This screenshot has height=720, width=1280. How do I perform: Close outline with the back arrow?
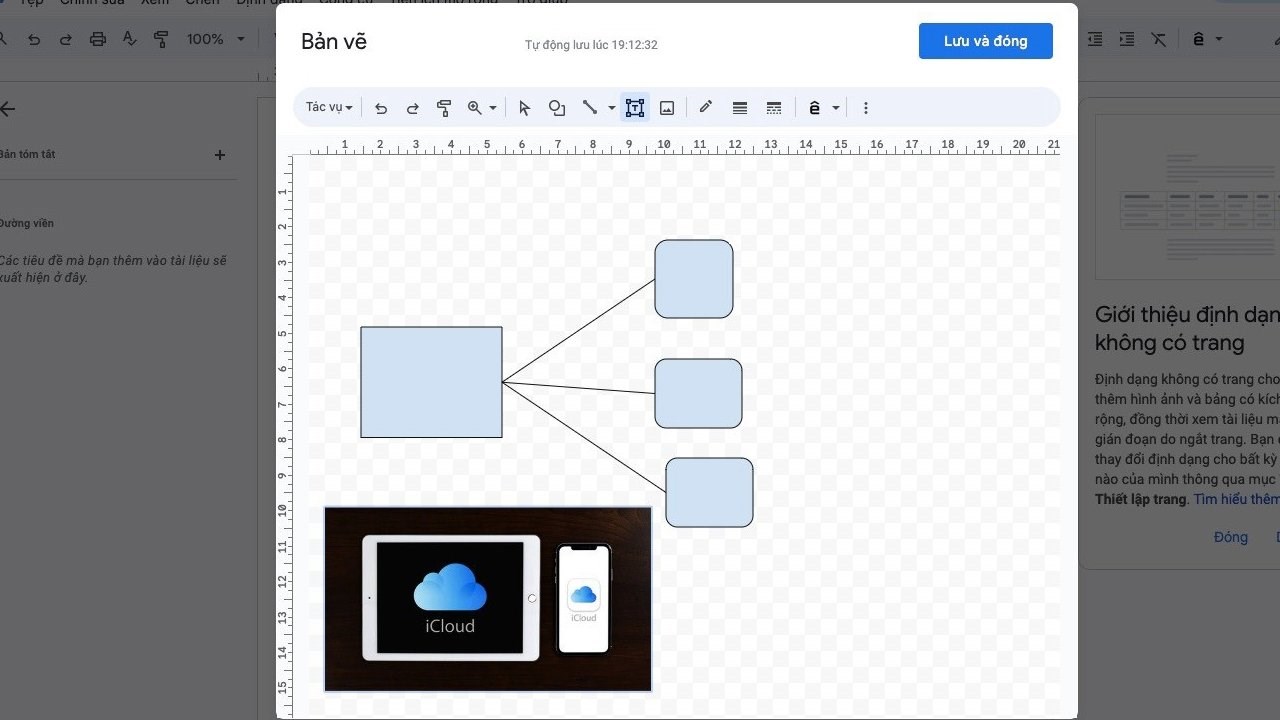tap(8, 109)
